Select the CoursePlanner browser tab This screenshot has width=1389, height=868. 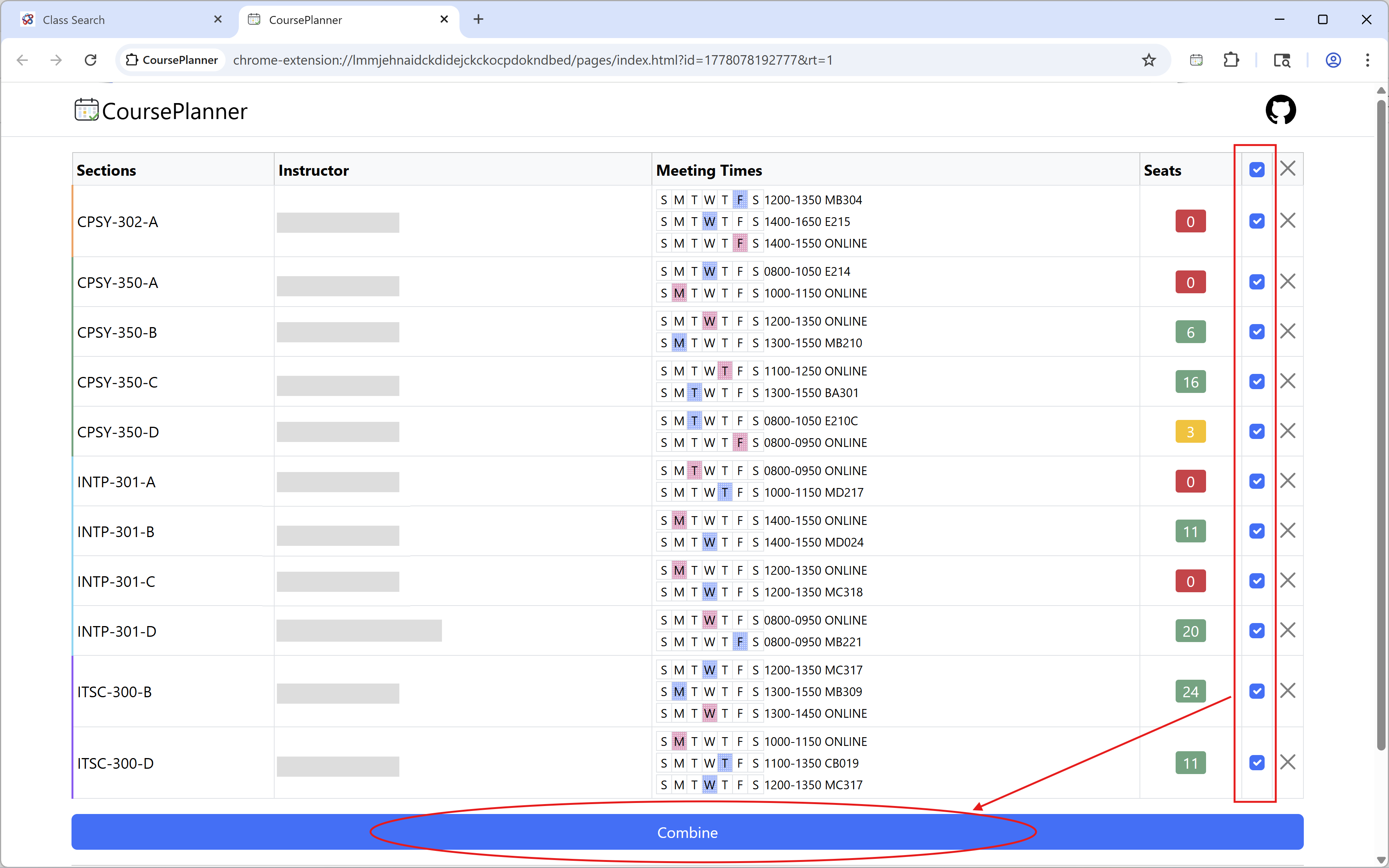point(349,20)
